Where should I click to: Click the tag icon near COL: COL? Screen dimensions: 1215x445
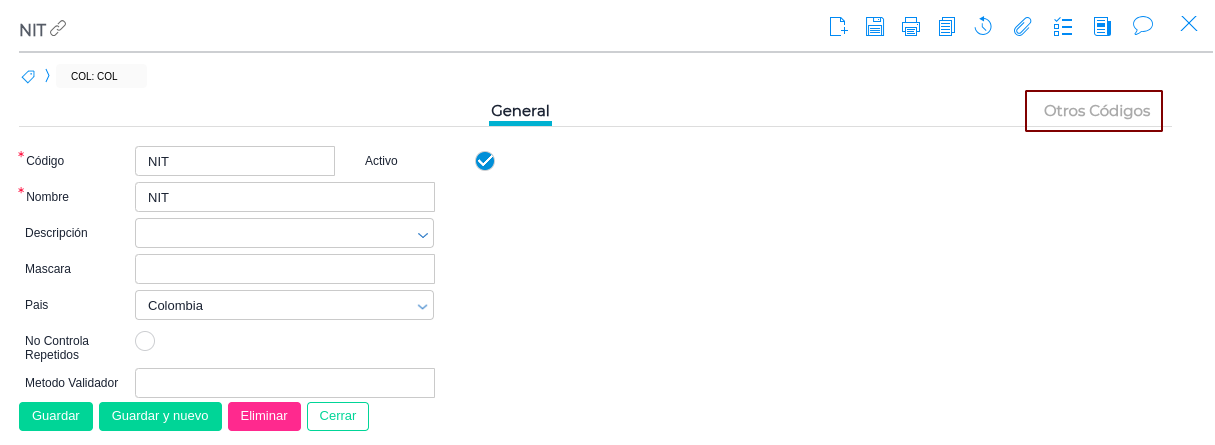[28, 76]
